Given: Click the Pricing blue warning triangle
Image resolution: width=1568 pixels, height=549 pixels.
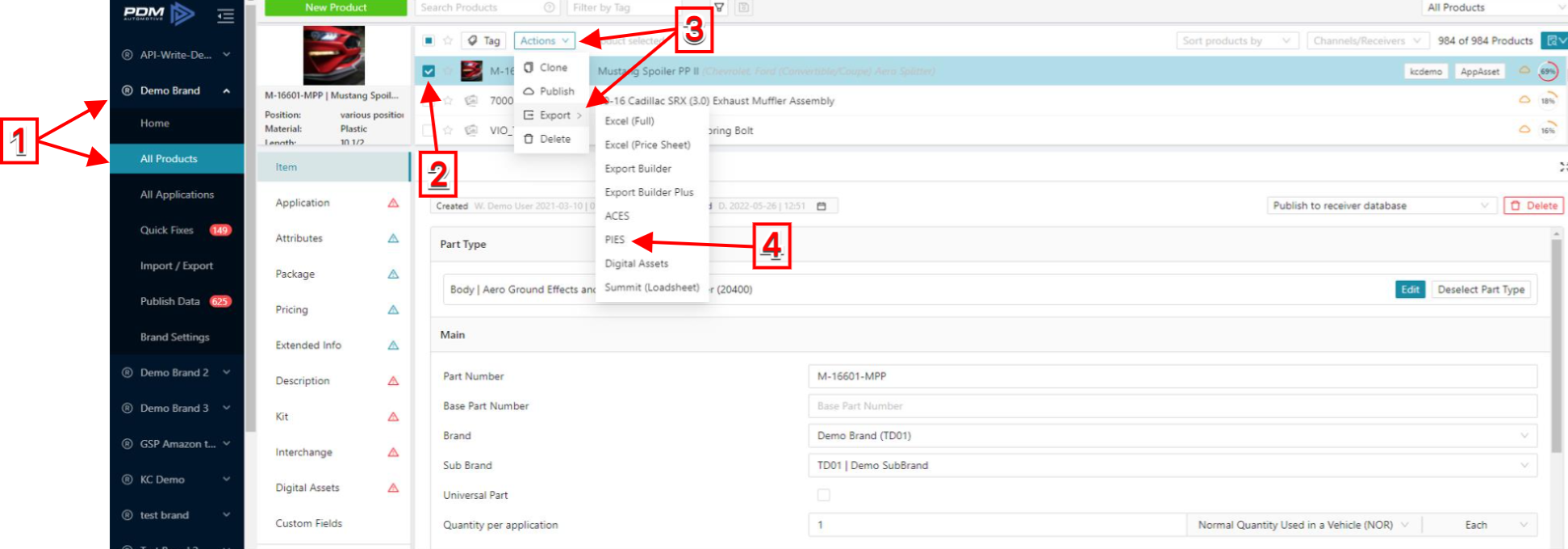Looking at the screenshot, I should 393,309.
